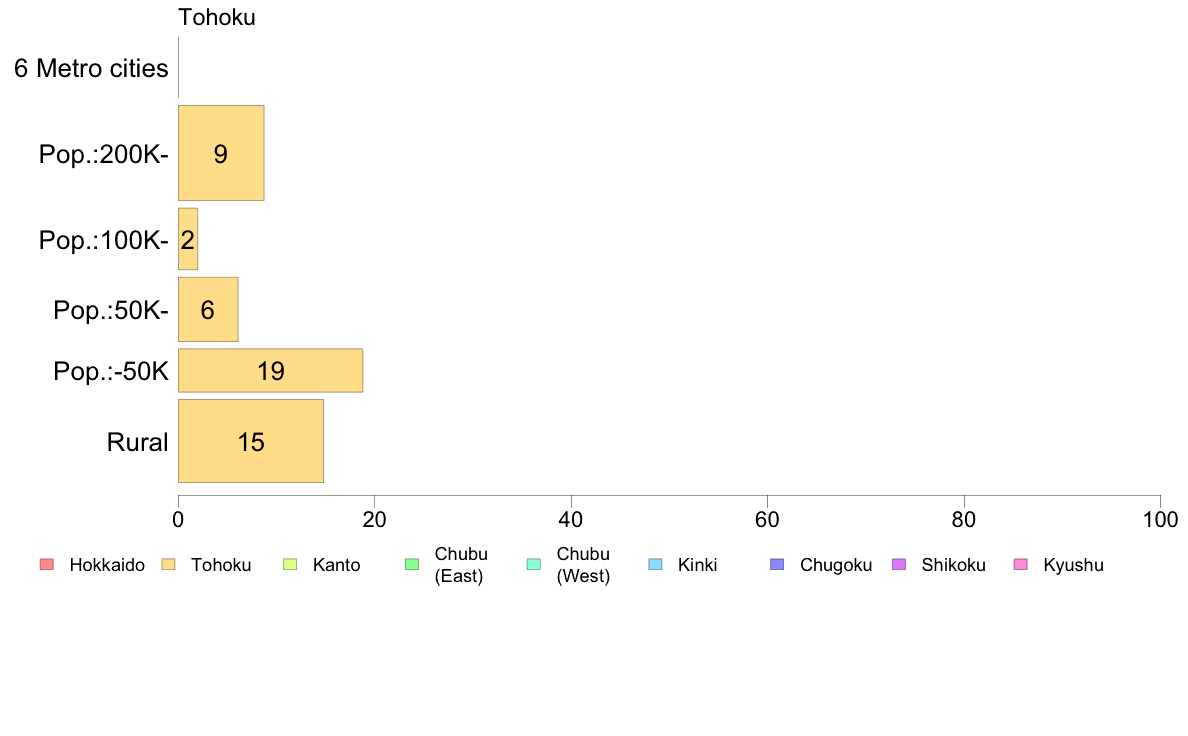Select the Pop.:50K- bar labeled 6
1188x736 pixels.
pos(208,309)
